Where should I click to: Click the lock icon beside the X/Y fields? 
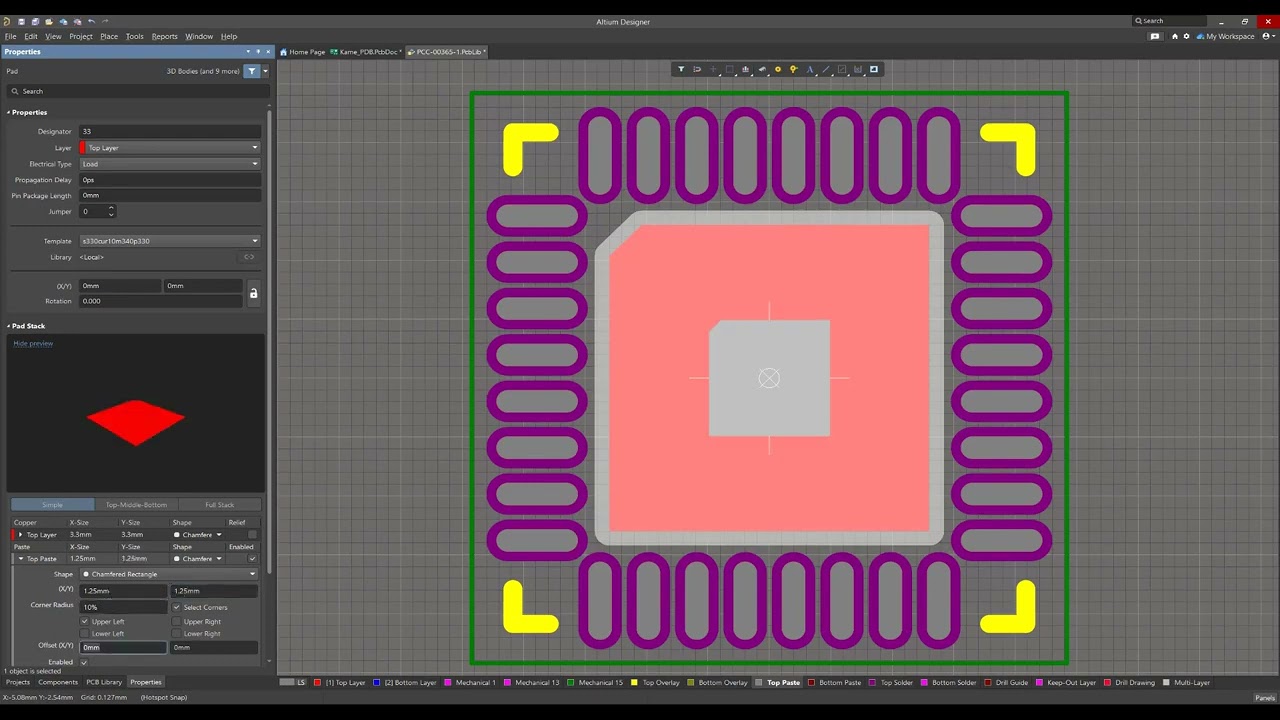[253, 293]
